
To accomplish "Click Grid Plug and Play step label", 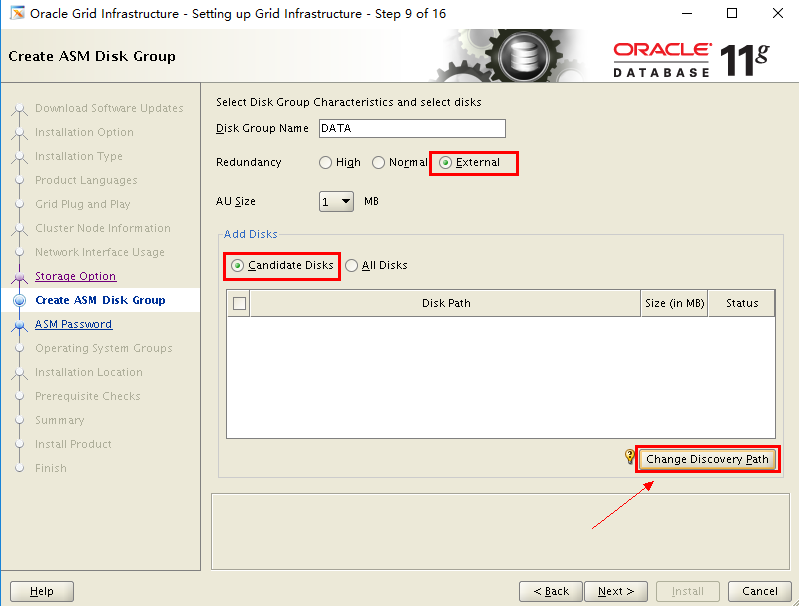I will [x=83, y=204].
